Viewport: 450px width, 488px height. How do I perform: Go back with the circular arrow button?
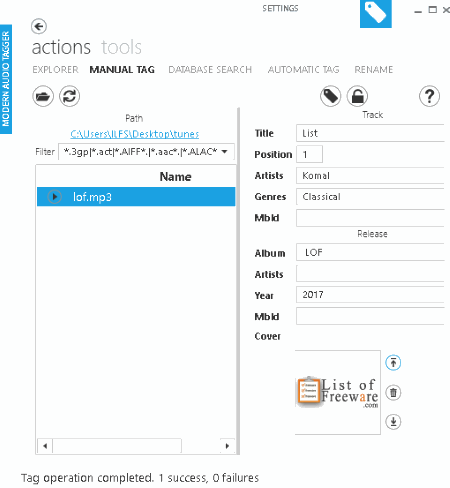point(39,26)
